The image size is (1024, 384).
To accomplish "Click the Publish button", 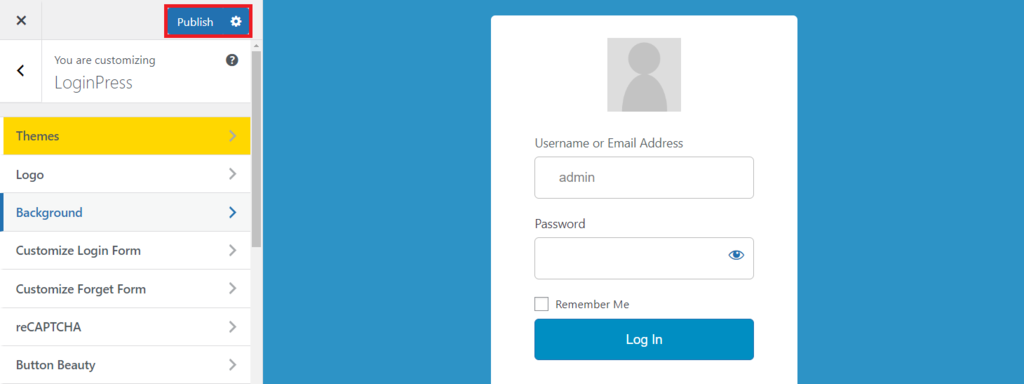I will click(195, 22).
